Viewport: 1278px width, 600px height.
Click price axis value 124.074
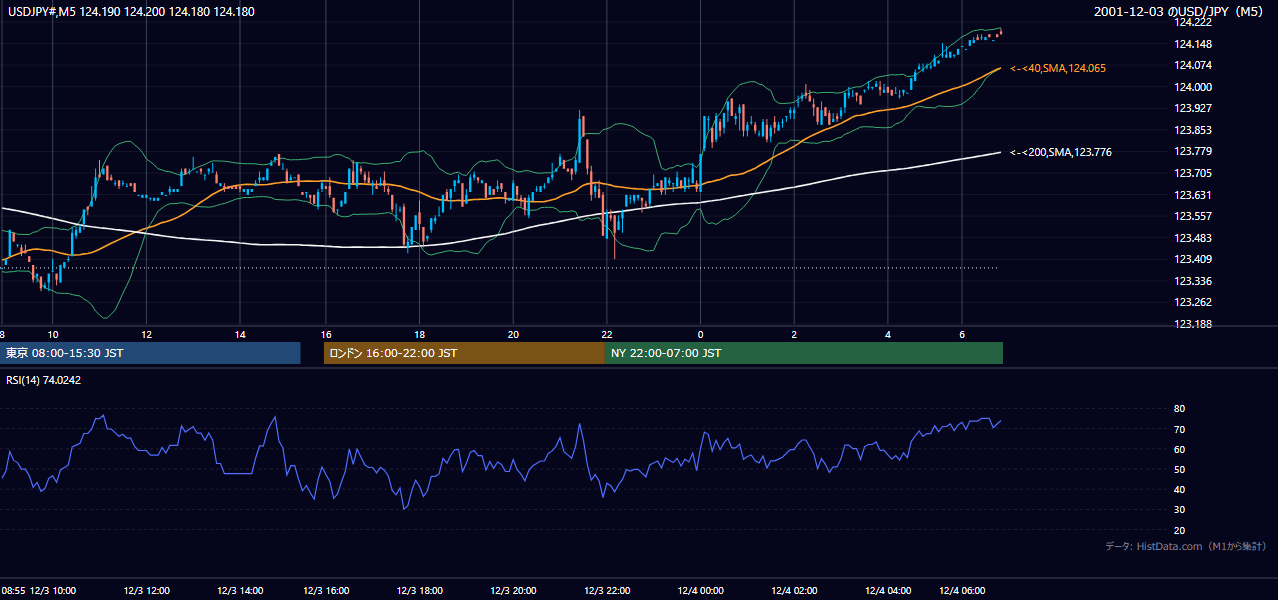click(1193, 65)
